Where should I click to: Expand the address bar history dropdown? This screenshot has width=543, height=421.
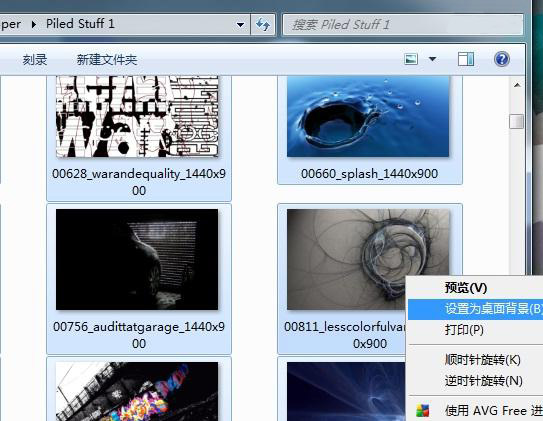(x=240, y=25)
